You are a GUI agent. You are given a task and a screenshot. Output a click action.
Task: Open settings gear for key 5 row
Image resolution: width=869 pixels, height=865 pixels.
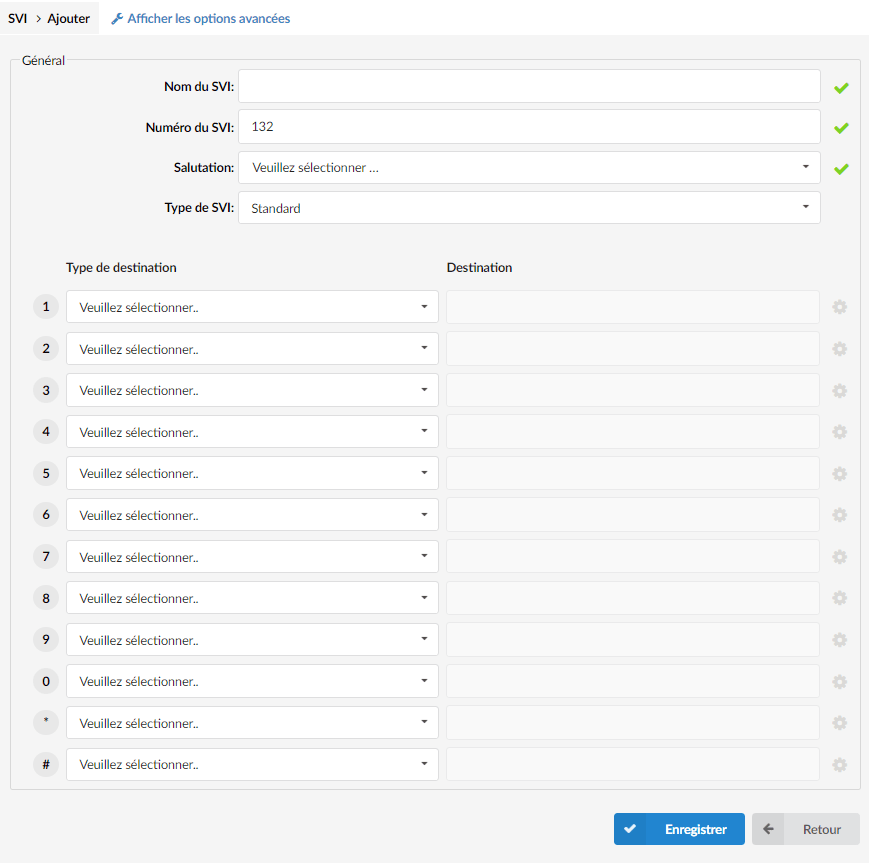tap(839, 474)
